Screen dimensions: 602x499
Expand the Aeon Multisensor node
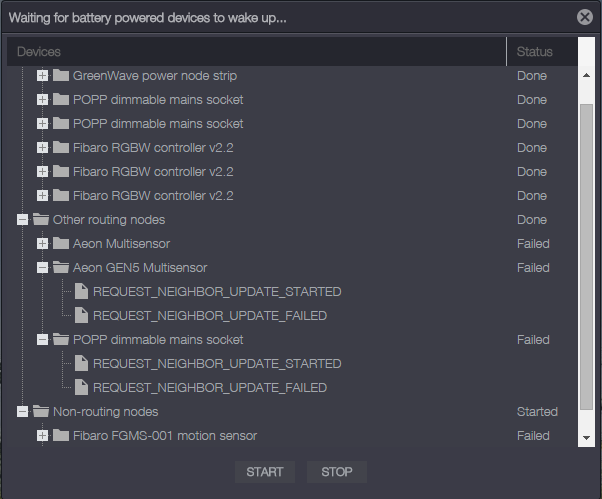(42, 244)
